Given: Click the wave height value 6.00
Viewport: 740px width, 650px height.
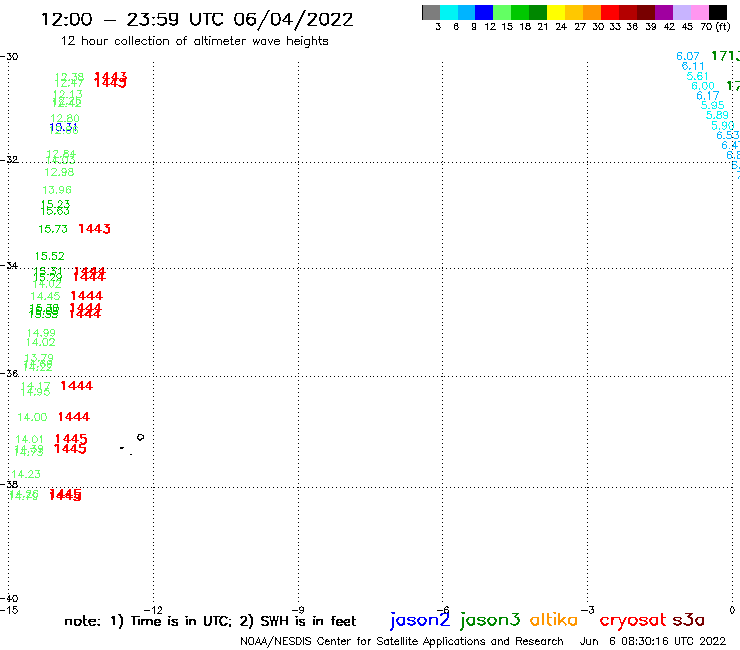Looking at the screenshot, I should click(x=703, y=86).
